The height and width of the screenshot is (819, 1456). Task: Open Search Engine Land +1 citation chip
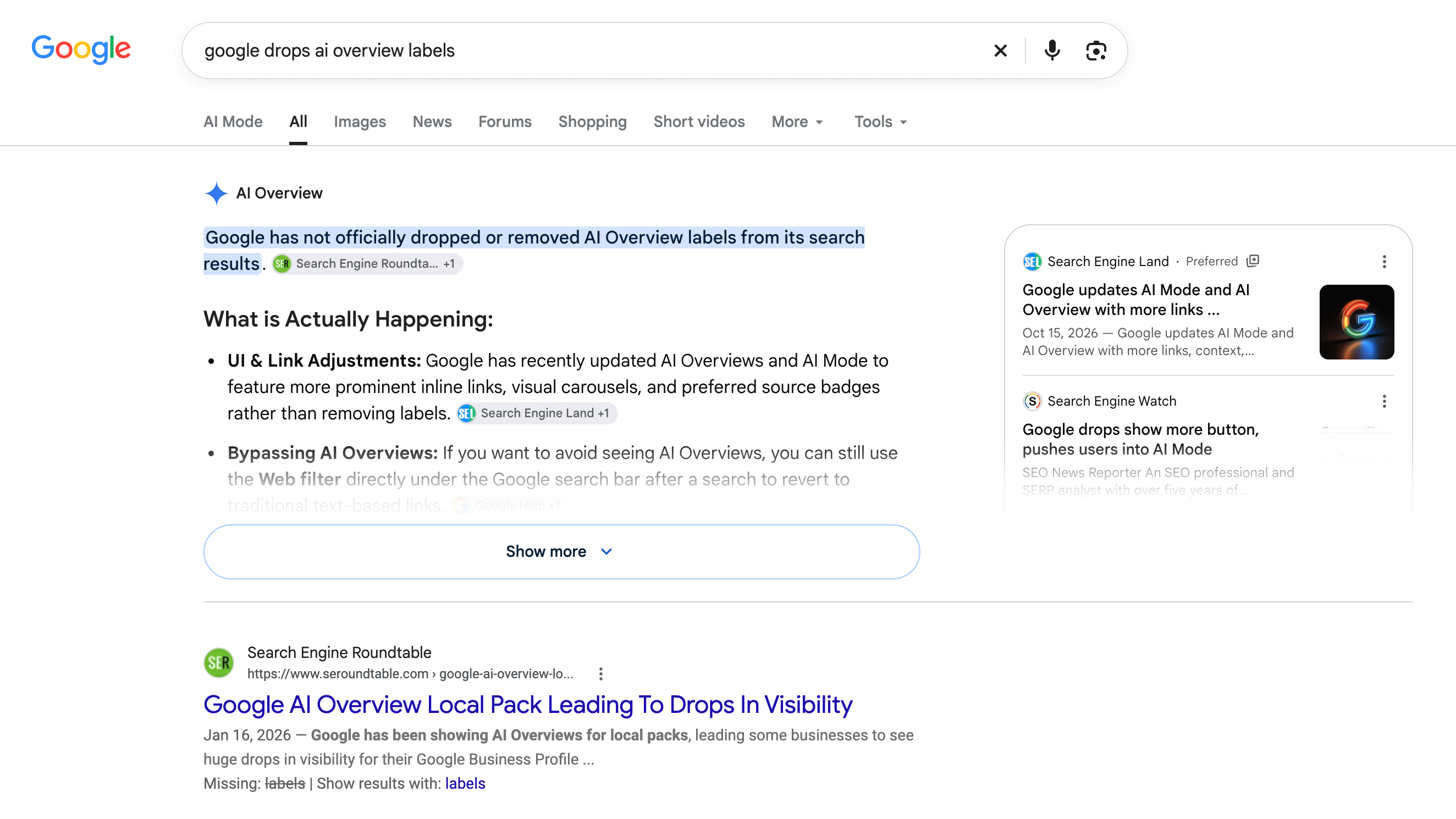pos(537,413)
